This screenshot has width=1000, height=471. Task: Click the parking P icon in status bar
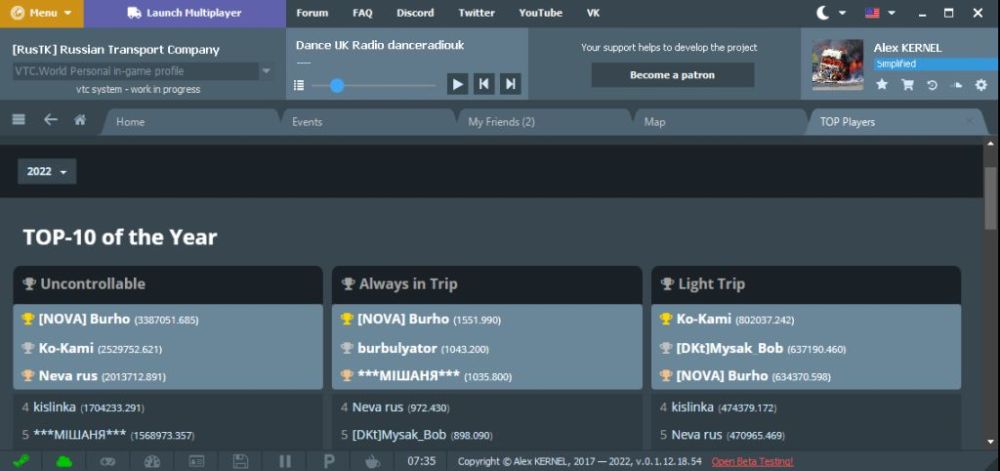[328, 461]
